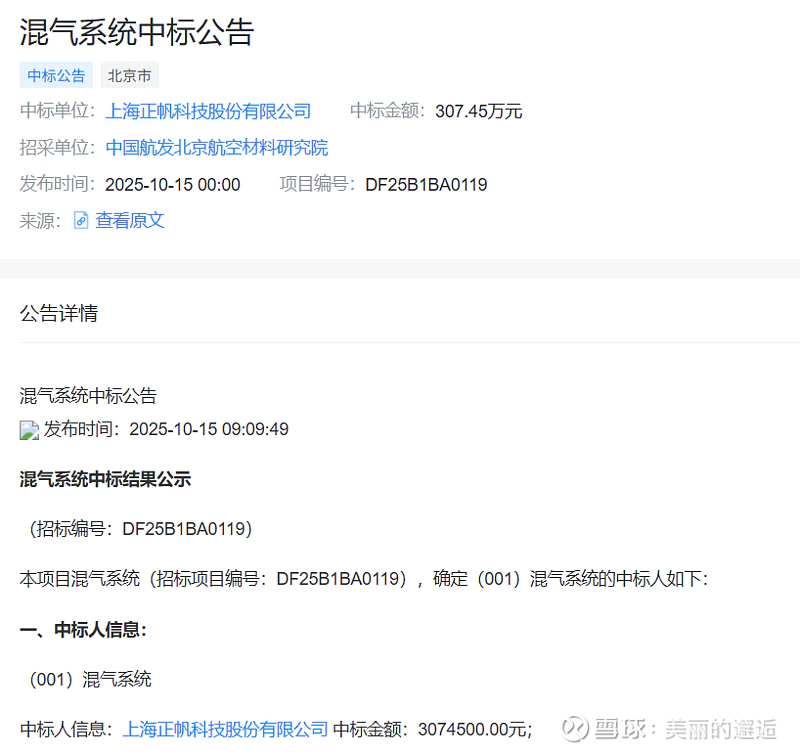Click the 公告详情 section heading
The width and height of the screenshot is (800, 754).
coord(59,313)
